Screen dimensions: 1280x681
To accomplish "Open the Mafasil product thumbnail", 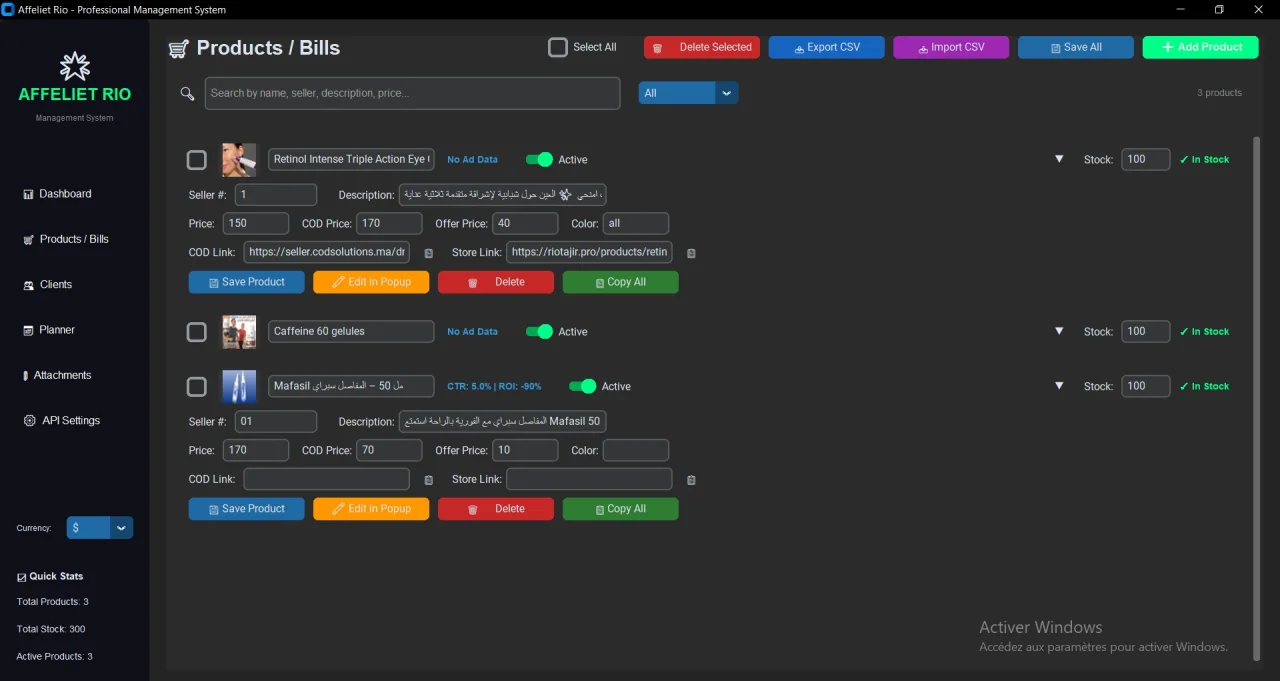I will [x=239, y=387].
